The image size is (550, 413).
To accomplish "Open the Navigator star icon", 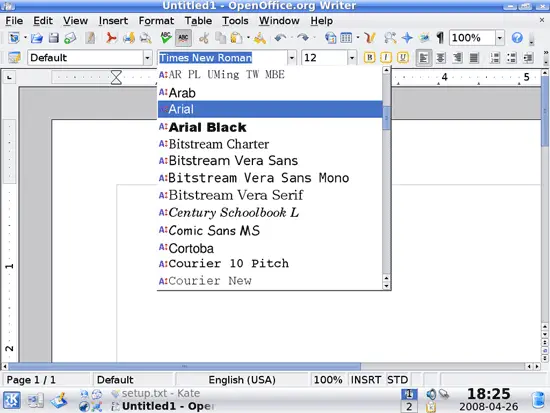I will point(407,38).
